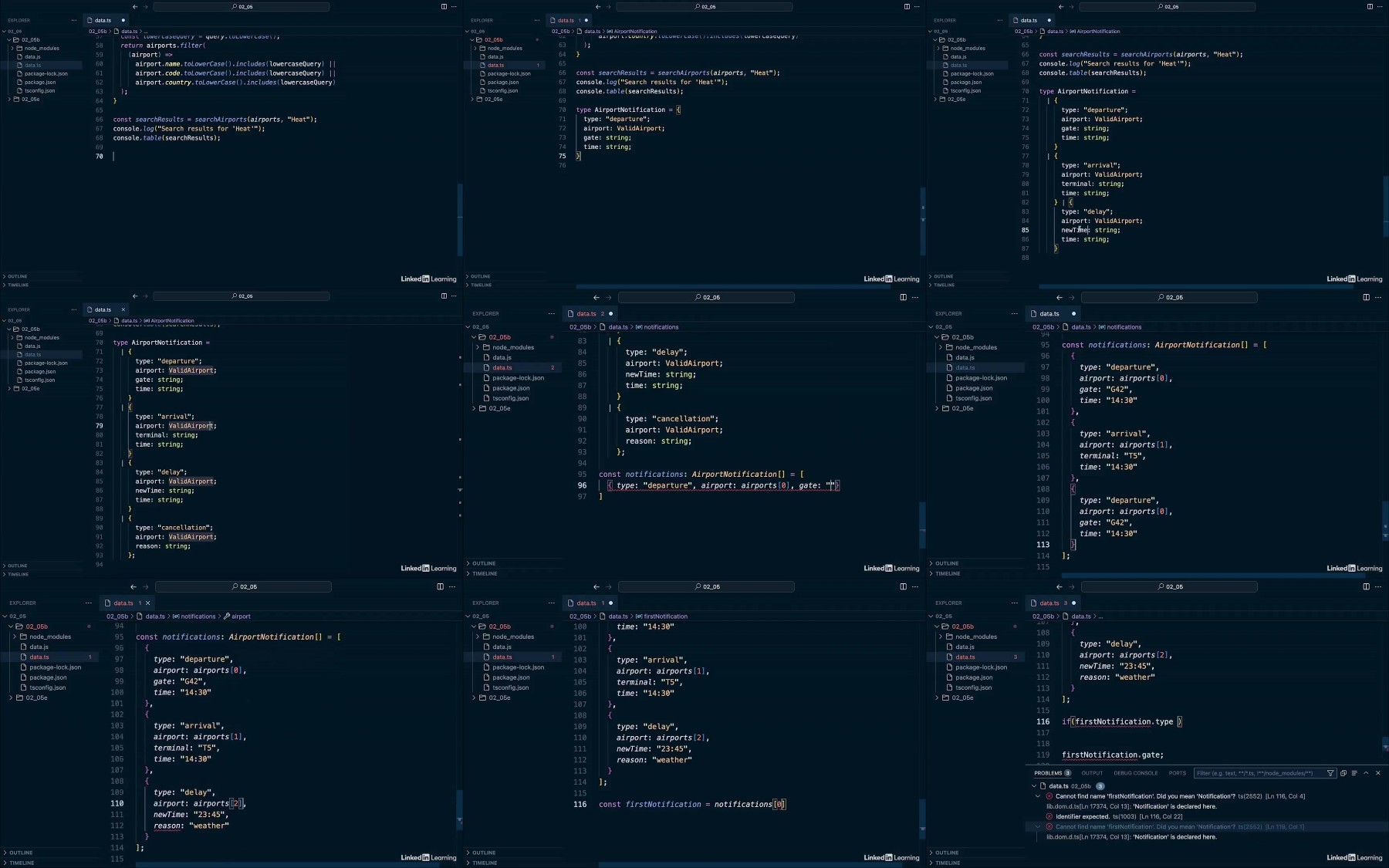Open package.json in frame with active line 96
The image size is (1389, 868).
click(511, 388)
